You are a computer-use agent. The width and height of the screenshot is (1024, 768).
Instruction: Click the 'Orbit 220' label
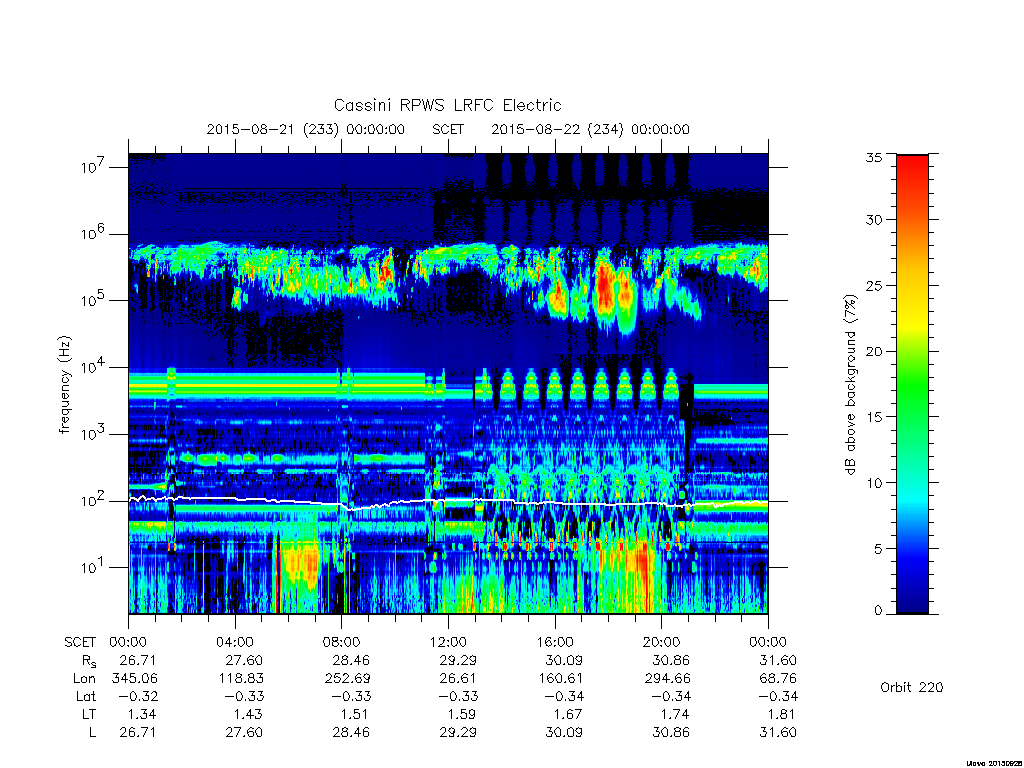[x=912, y=687]
